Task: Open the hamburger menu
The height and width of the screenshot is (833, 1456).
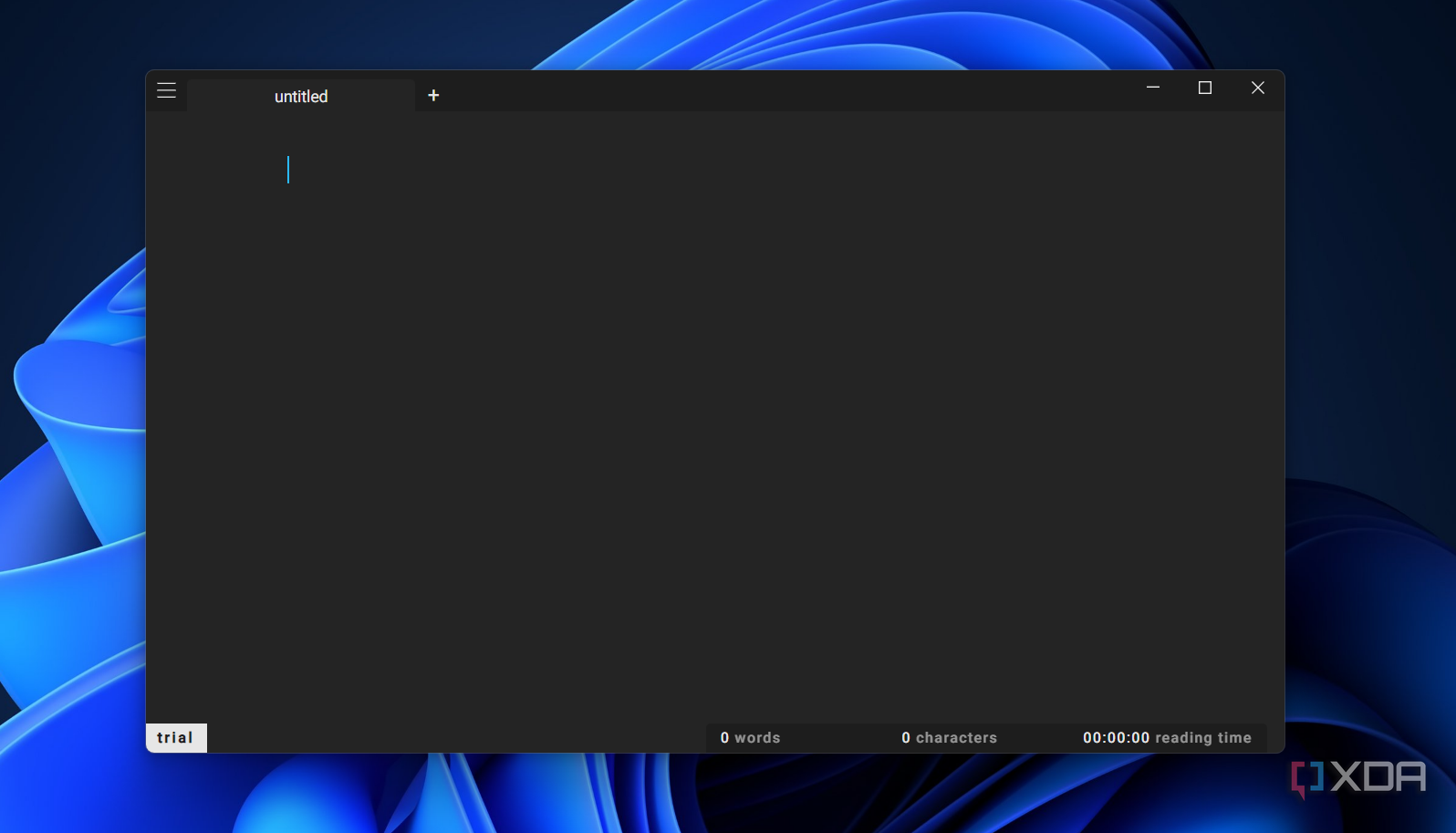Action: pos(166,90)
